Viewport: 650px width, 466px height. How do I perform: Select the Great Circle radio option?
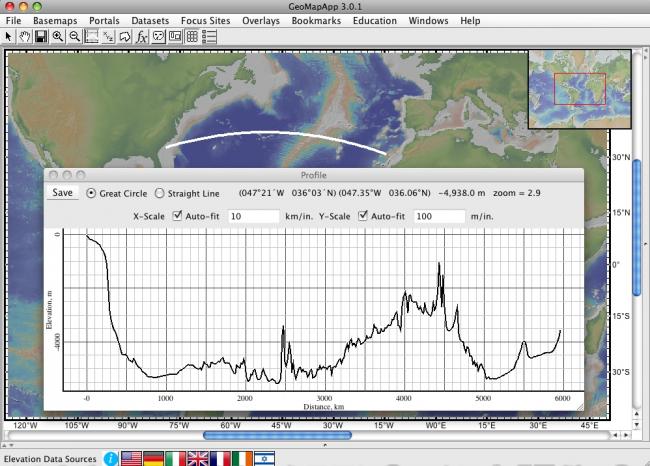pyautogui.click(x=92, y=193)
